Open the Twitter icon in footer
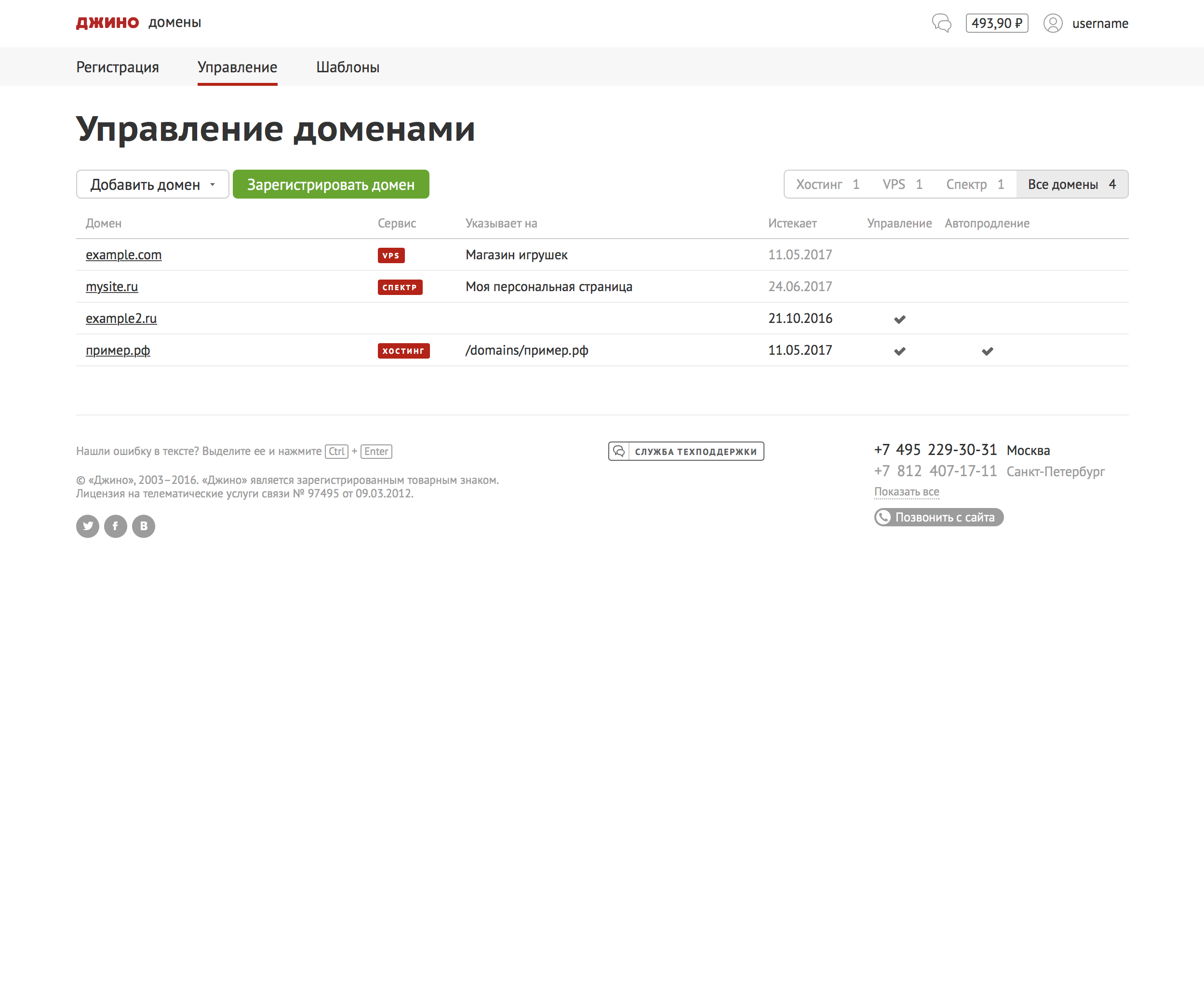 pos(87,526)
